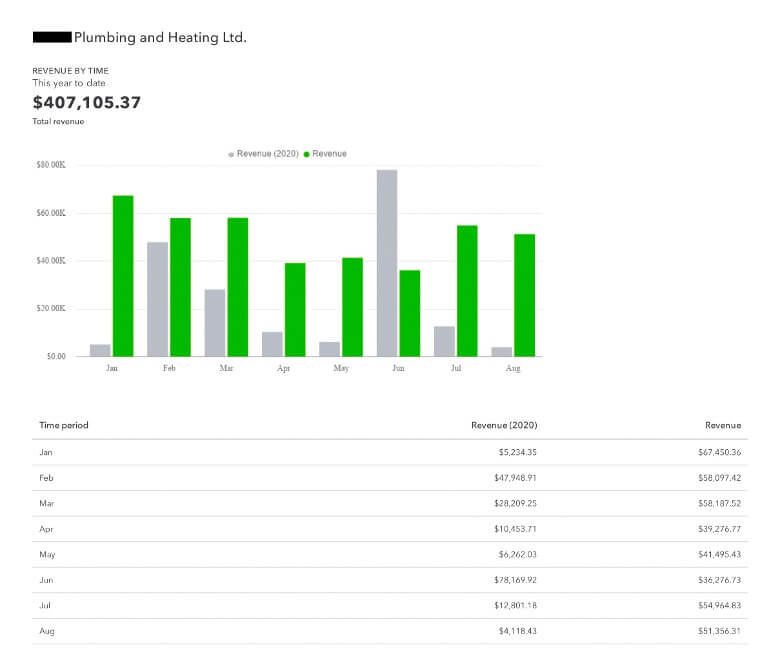
Task: Click the gray Feb 2020 bar
Action: tap(157, 298)
